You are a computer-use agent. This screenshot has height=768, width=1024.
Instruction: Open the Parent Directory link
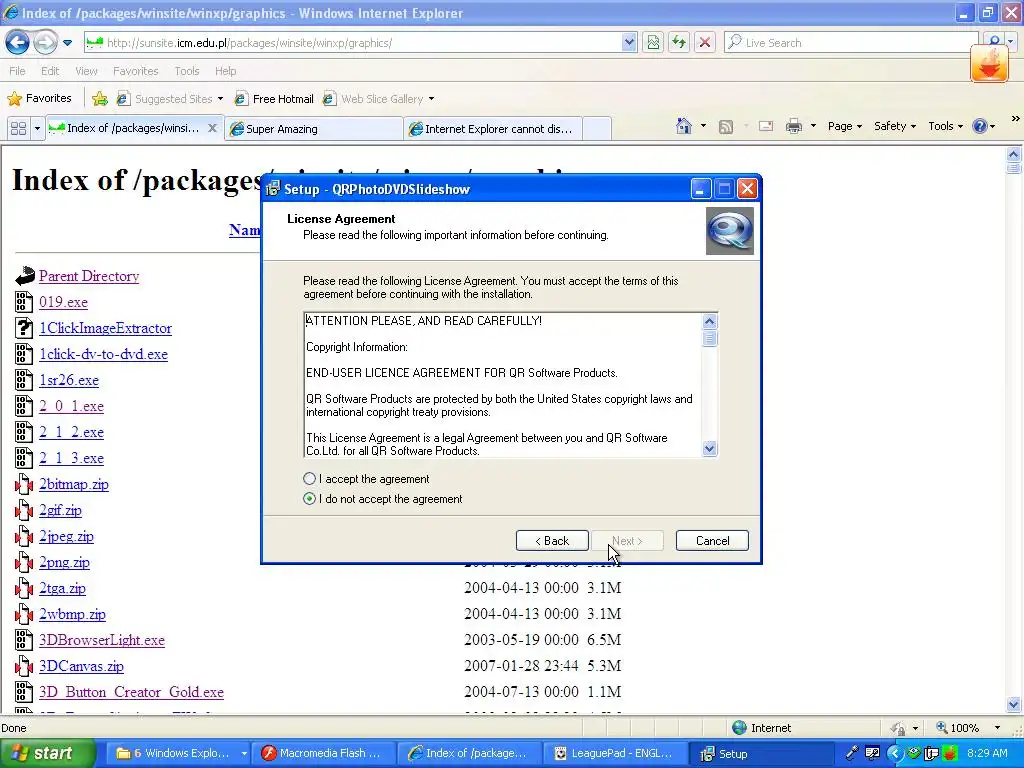[89, 276]
